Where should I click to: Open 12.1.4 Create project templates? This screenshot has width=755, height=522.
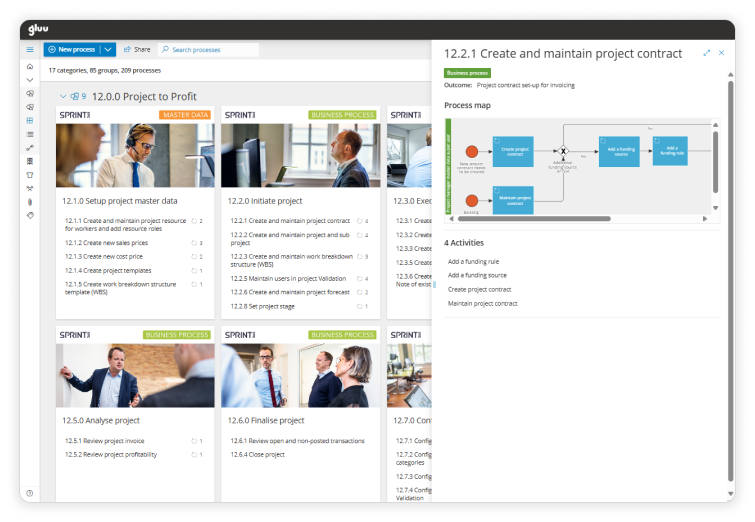(x=108, y=271)
